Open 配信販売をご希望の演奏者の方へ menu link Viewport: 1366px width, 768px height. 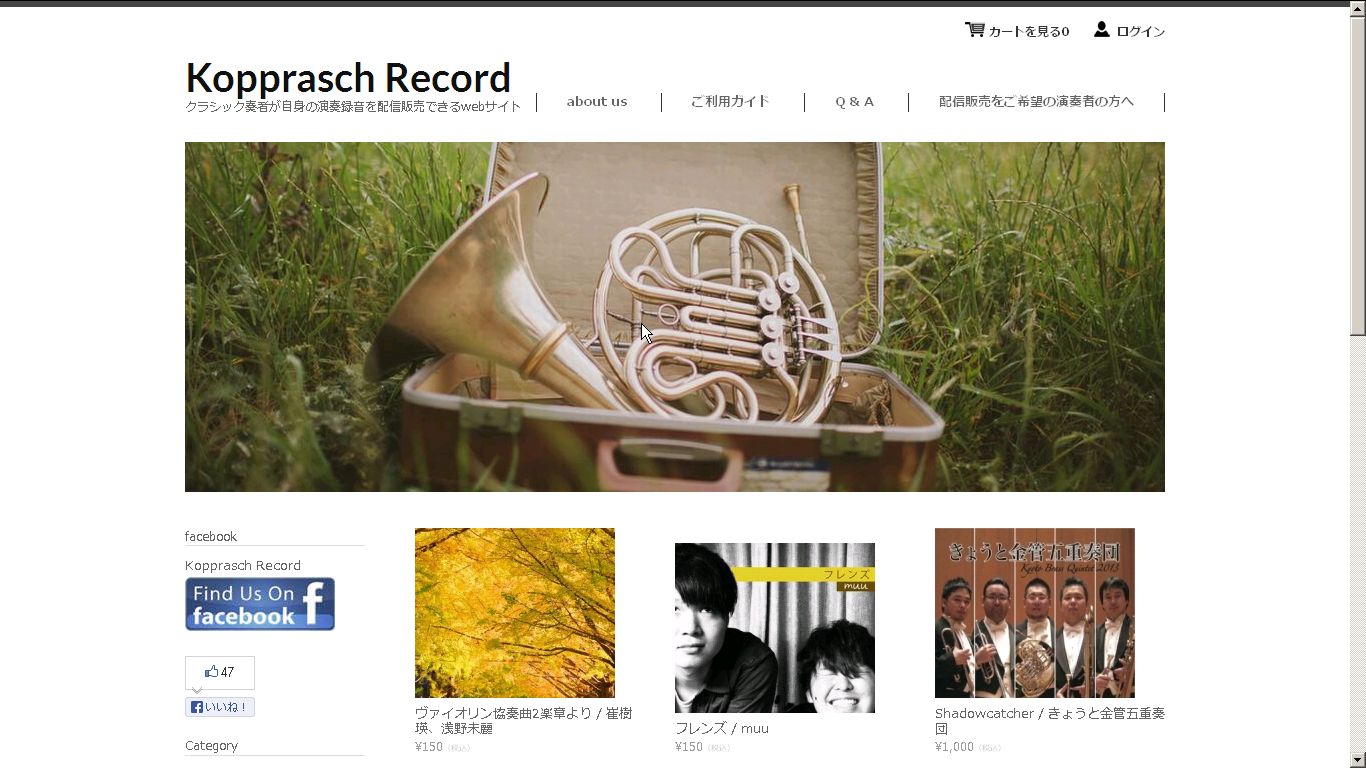point(1036,101)
